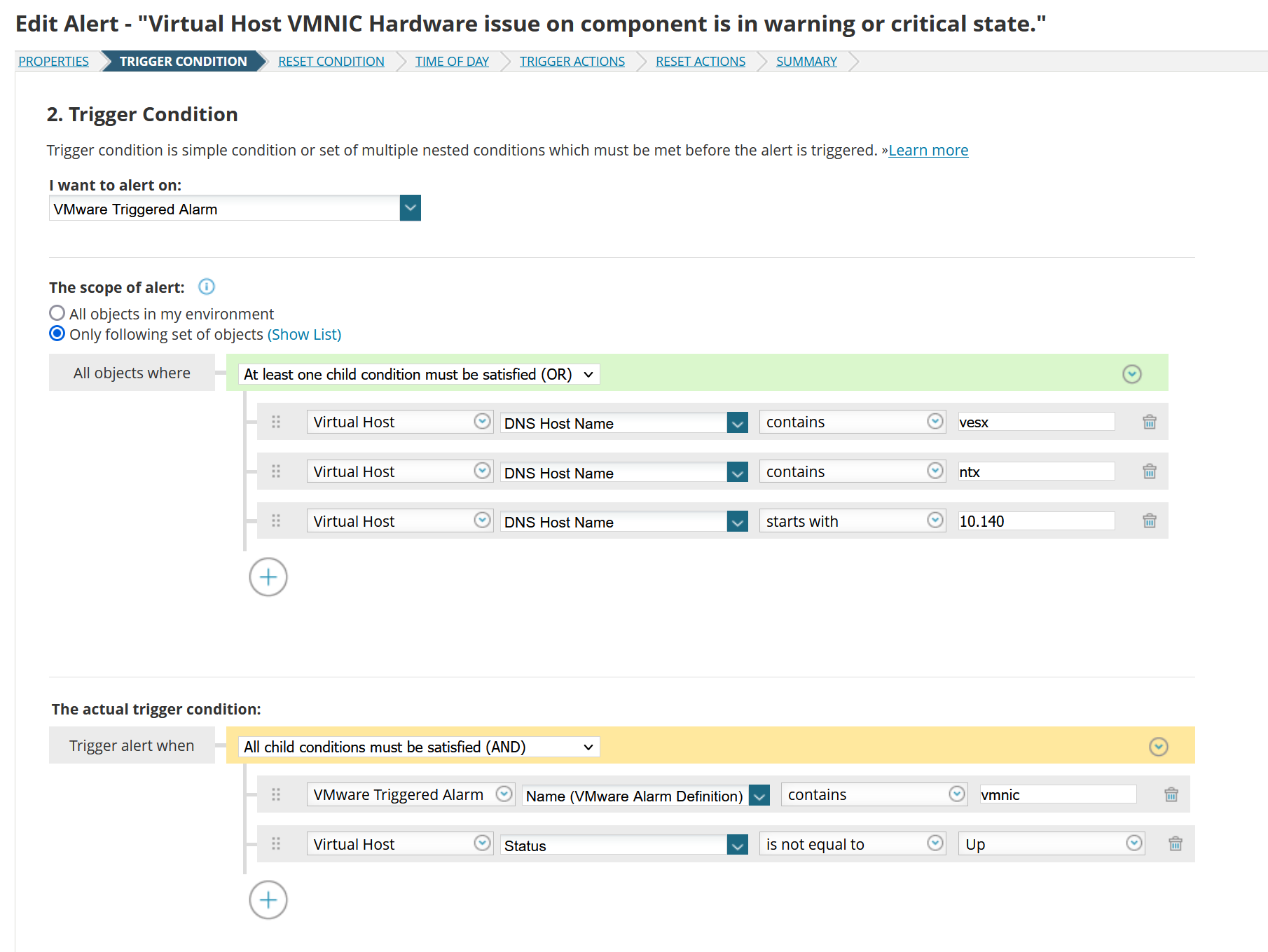Add a new scope condition with plus button
Viewport: 1268px width, 952px height.
coord(268,577)
